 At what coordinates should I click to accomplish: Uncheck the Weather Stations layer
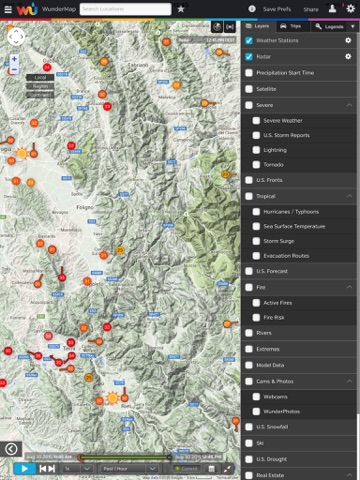[x=249, y=40]
